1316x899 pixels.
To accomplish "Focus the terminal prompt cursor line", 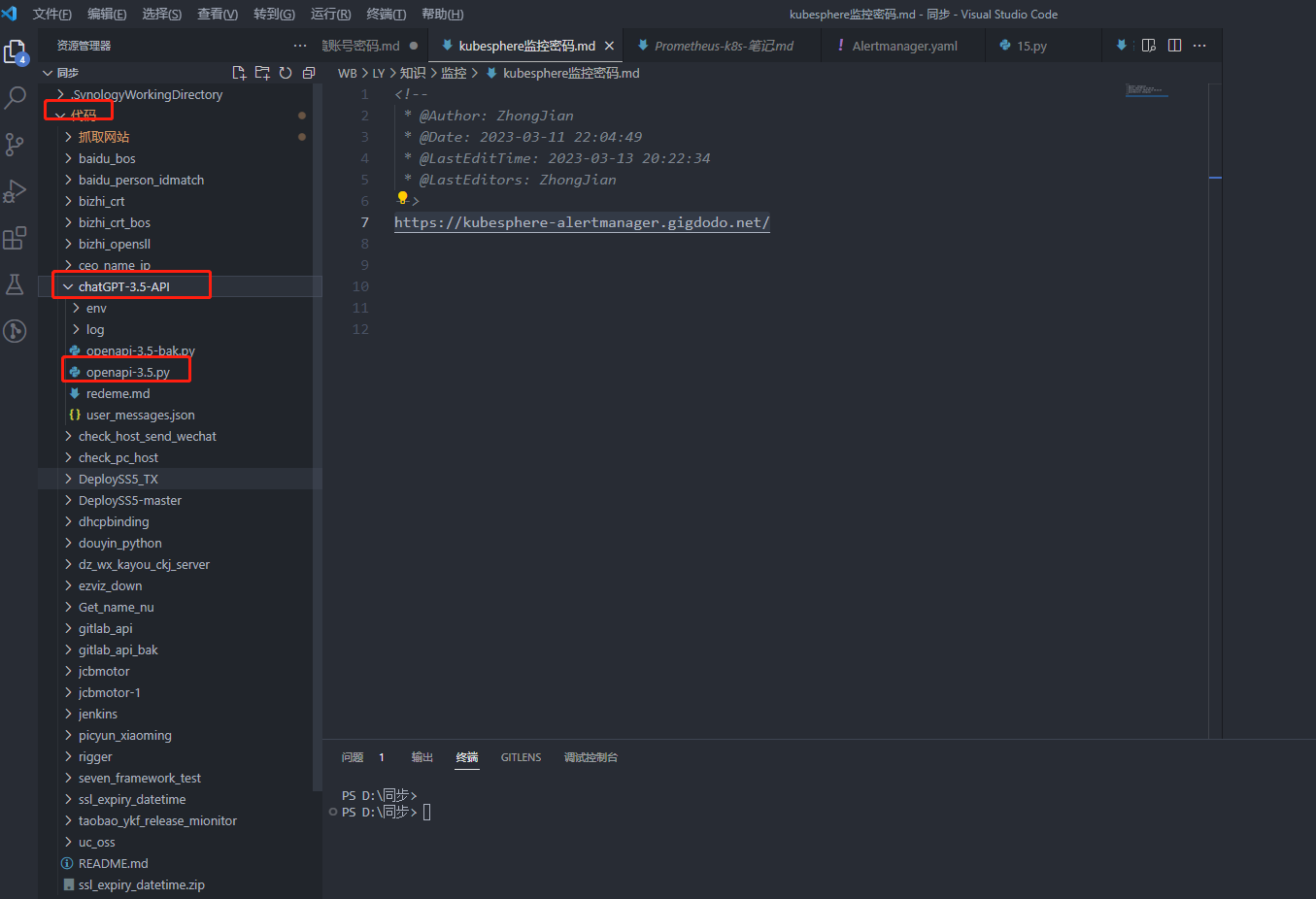I will pos(427,812).
